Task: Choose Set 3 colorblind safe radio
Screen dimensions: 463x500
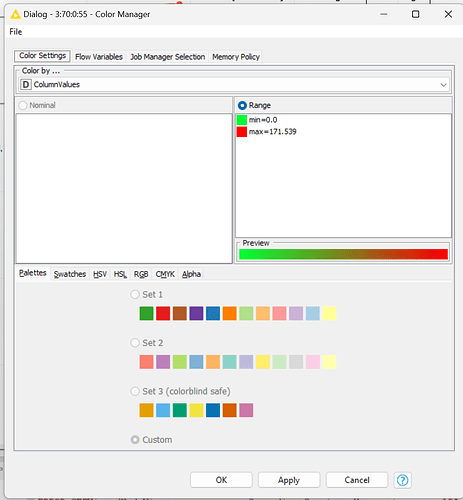Action: click(x=135, y=391)
